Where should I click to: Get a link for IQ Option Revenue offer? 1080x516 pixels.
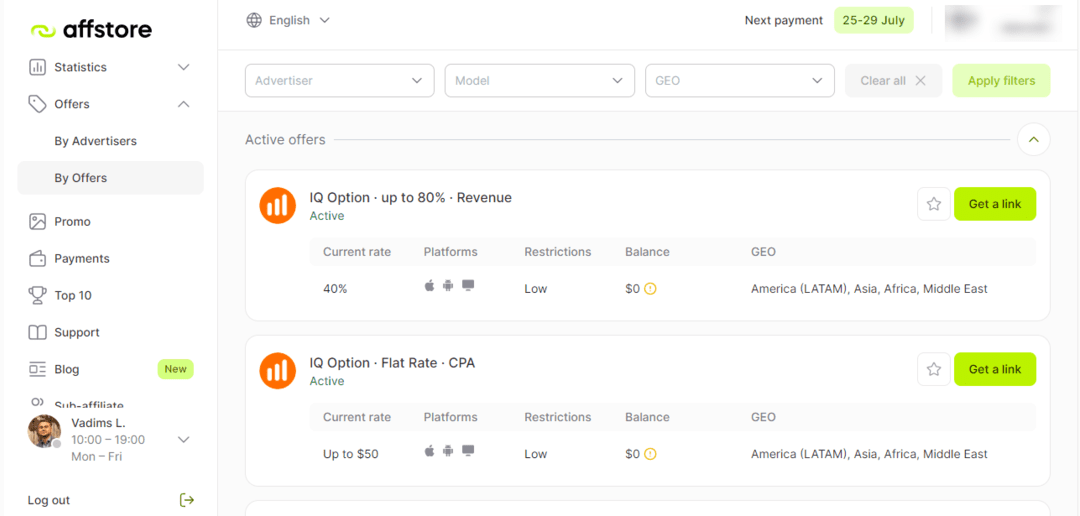coord(994,204)
